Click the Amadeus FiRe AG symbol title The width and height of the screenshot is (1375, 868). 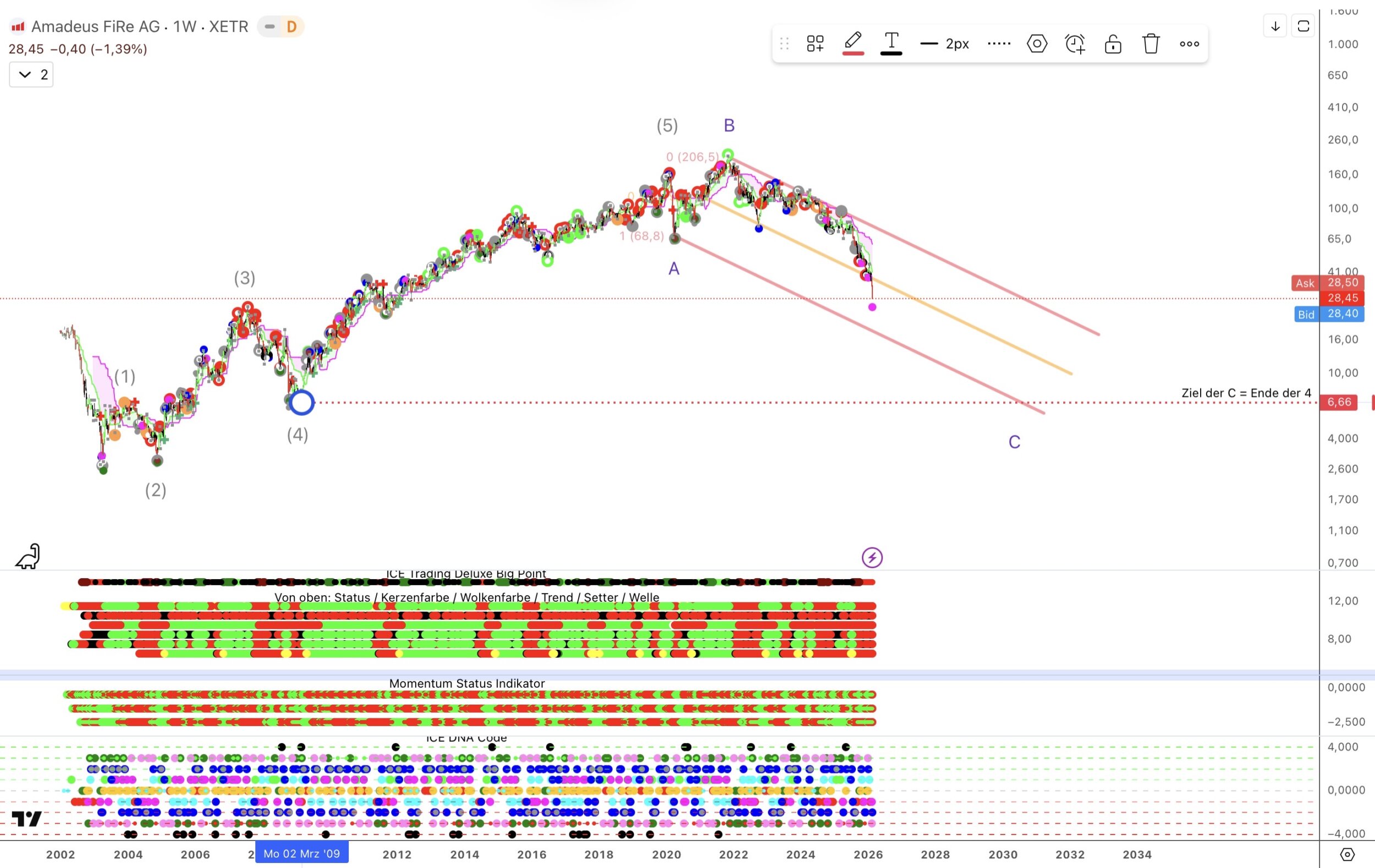click(x=95, y=26)
